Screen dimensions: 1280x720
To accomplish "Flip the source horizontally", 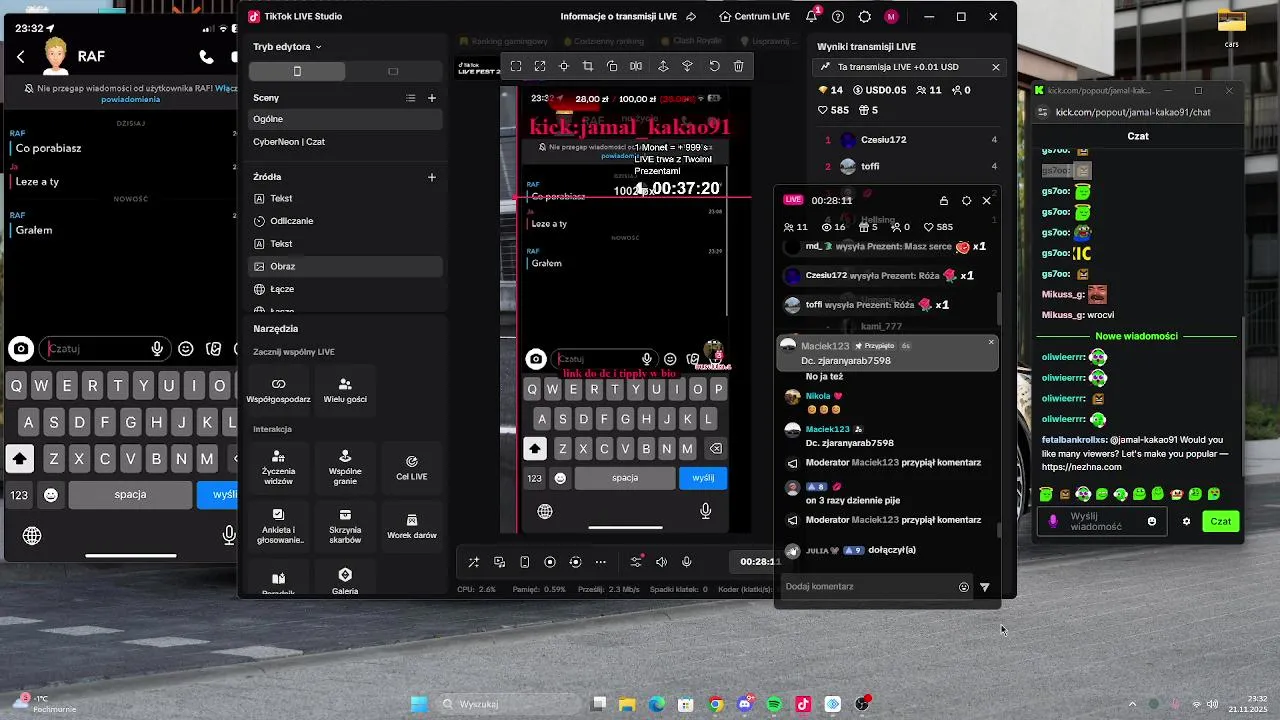I will (x=636, y=66).
